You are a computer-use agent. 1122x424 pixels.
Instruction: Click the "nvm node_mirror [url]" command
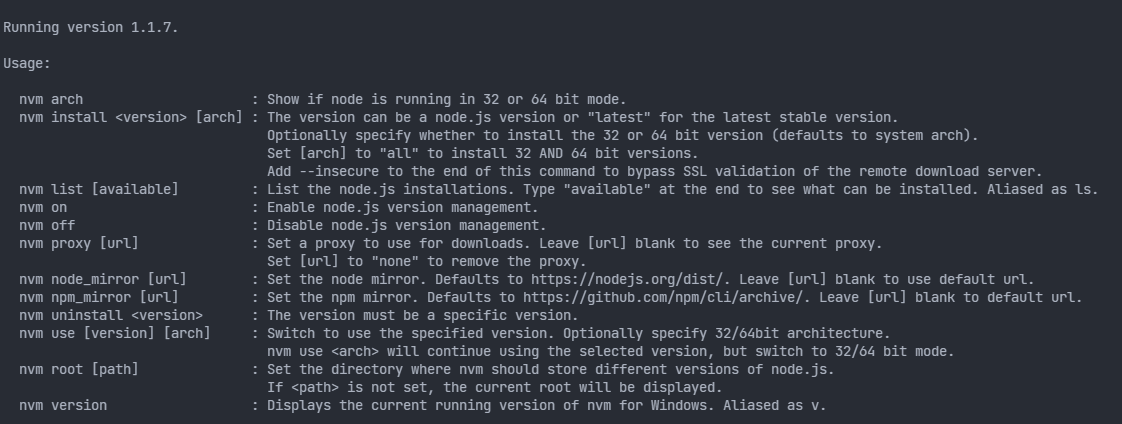(103, 279)
